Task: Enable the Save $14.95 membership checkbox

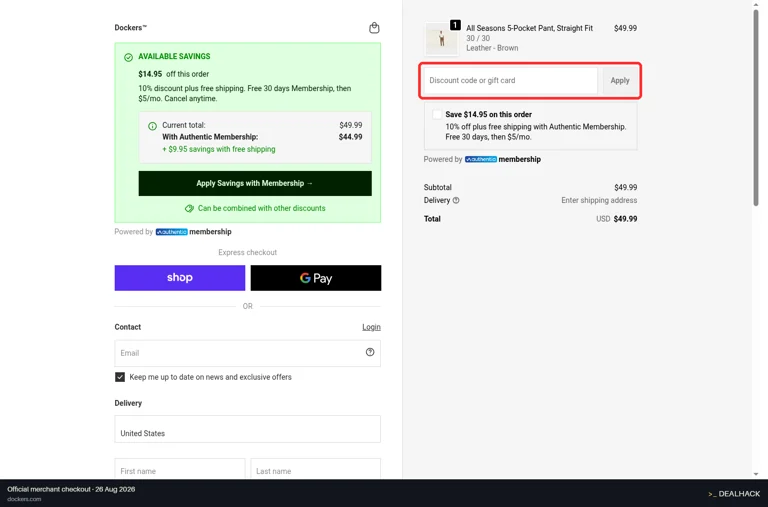Action: pos(437,115)
